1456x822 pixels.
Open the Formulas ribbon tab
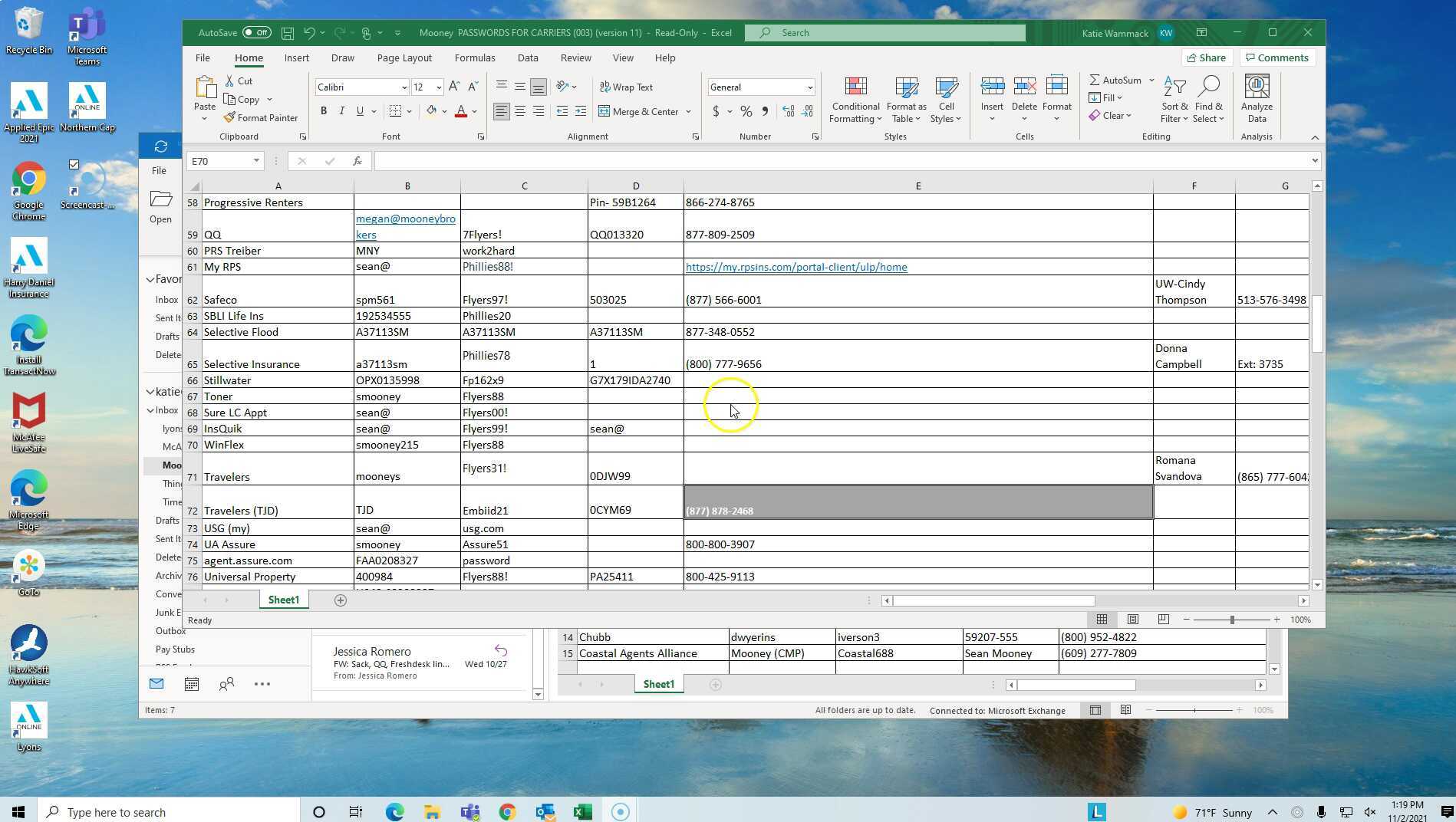(474, 58)
